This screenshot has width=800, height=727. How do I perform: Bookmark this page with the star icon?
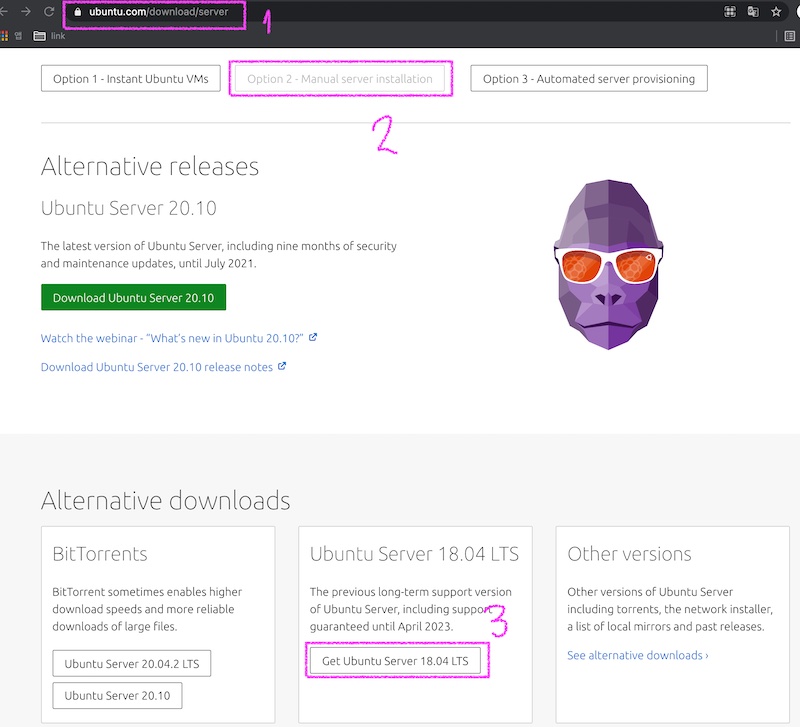[776, 12]
